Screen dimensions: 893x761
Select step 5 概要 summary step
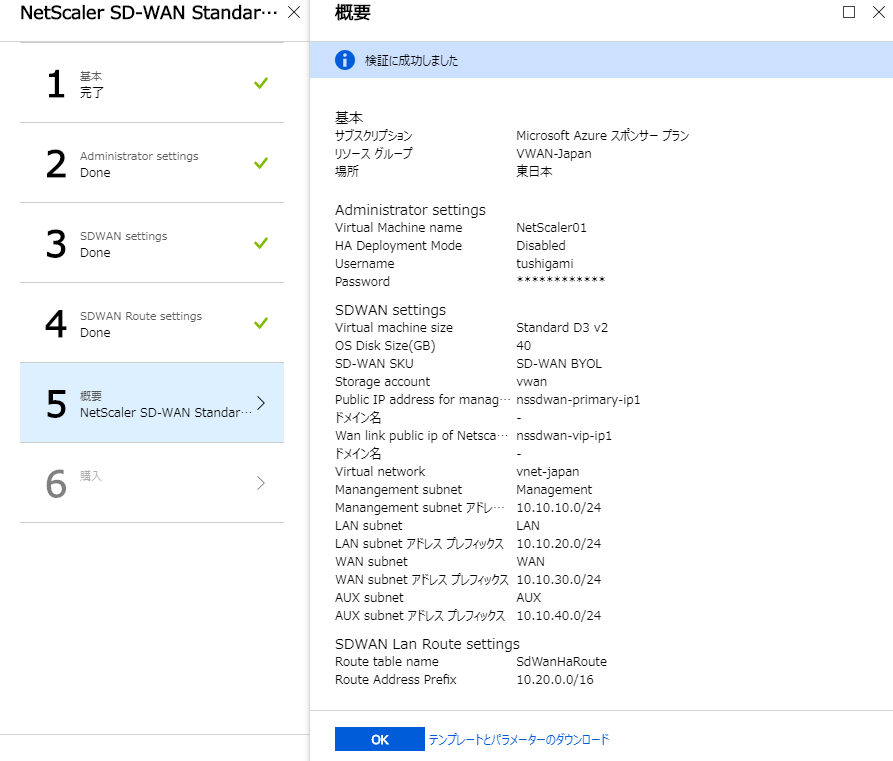(152, 403)
